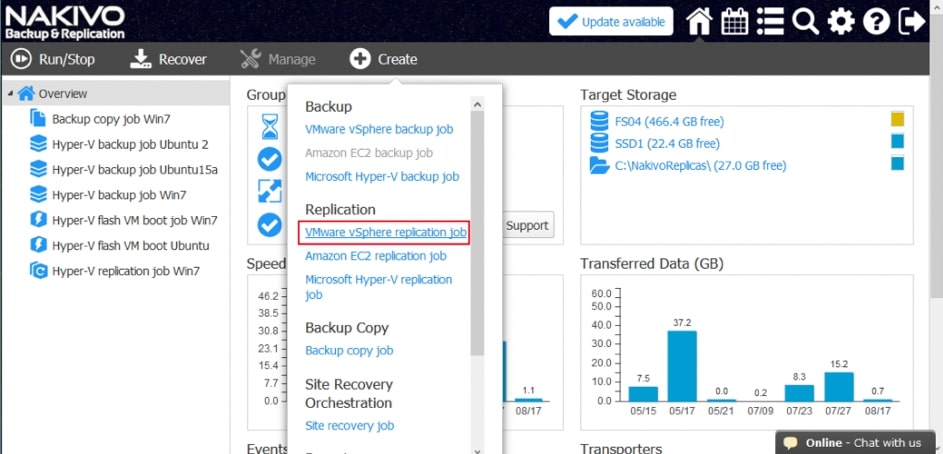Viewport: 943px width, 454px height.
Task: Open the calendar view icon
Action: (734, 21)
